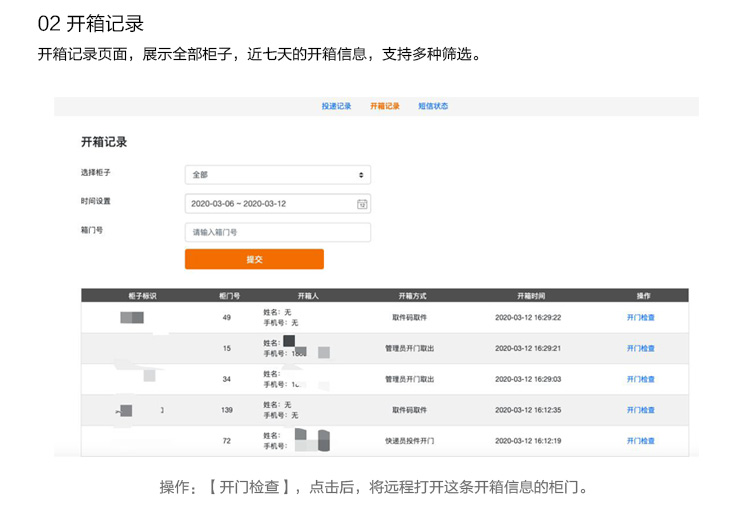Switch to the 投递记录 tab

pos(336,106)
